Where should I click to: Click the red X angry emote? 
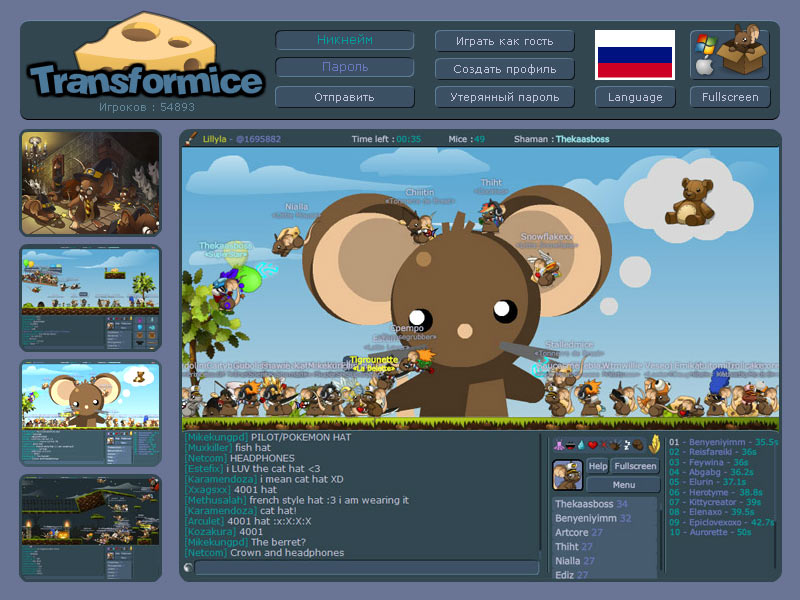click(x=604, y=445)
